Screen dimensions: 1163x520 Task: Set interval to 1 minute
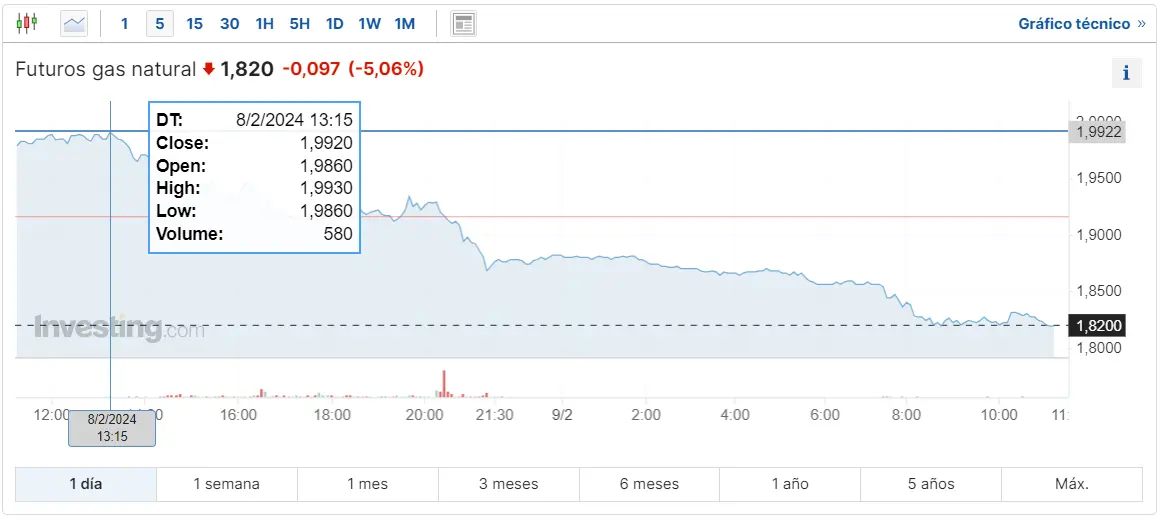coord(125,23)
